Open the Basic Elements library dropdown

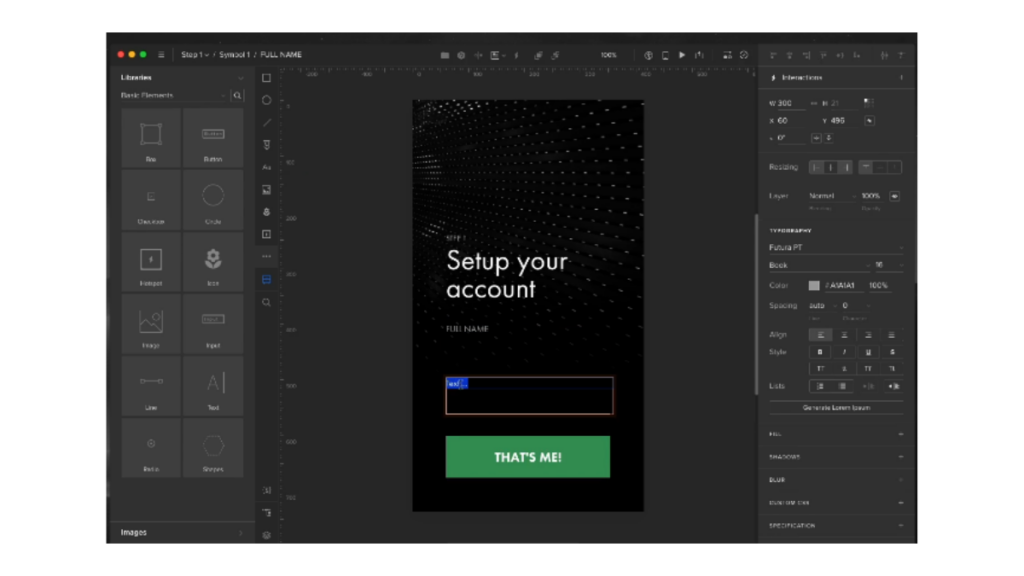(173, 95)
